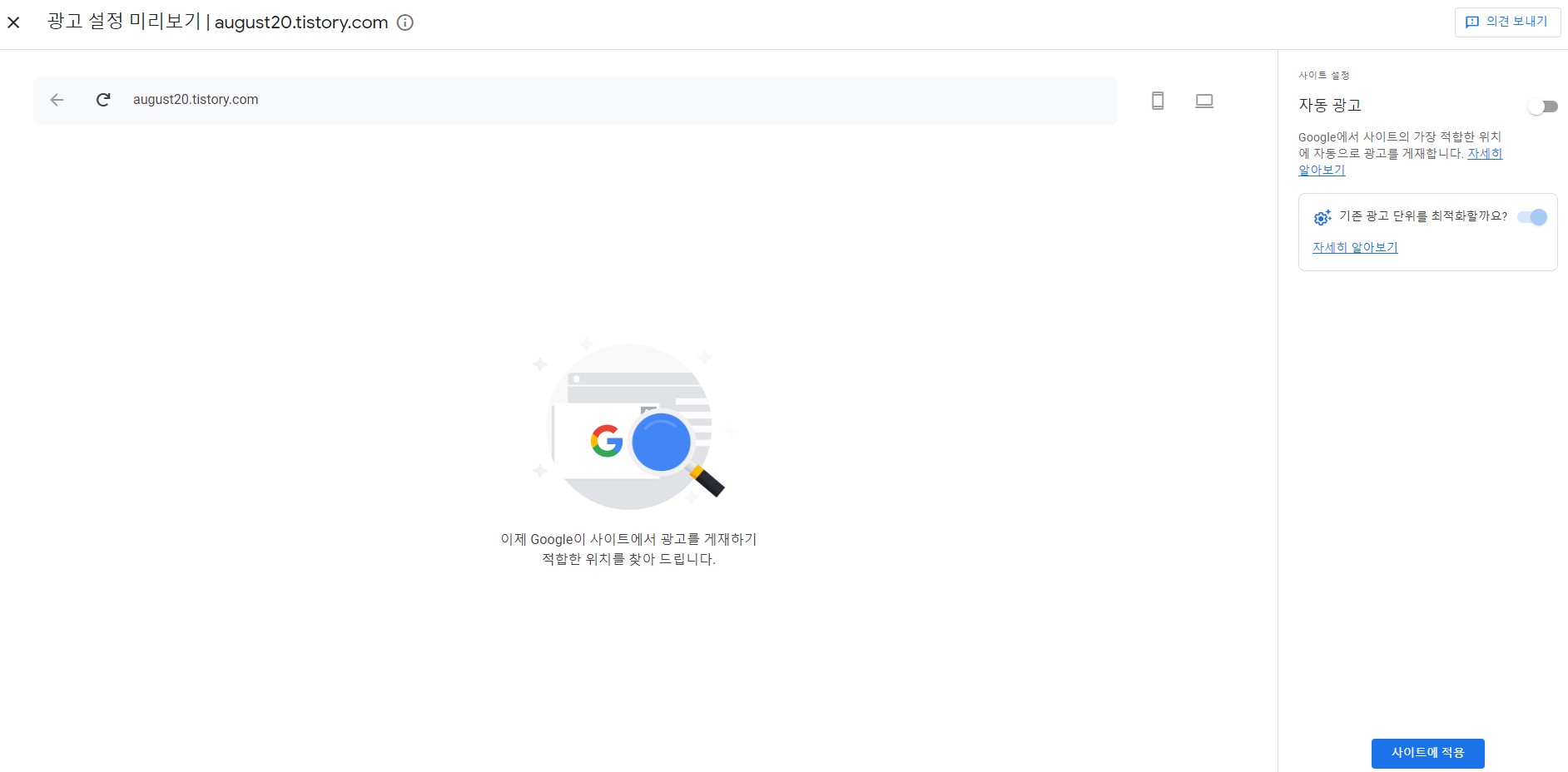Click the 기존 광고 단위를 최적화할까요? text
This screenshot has height=772, width=1568.
1423,216
